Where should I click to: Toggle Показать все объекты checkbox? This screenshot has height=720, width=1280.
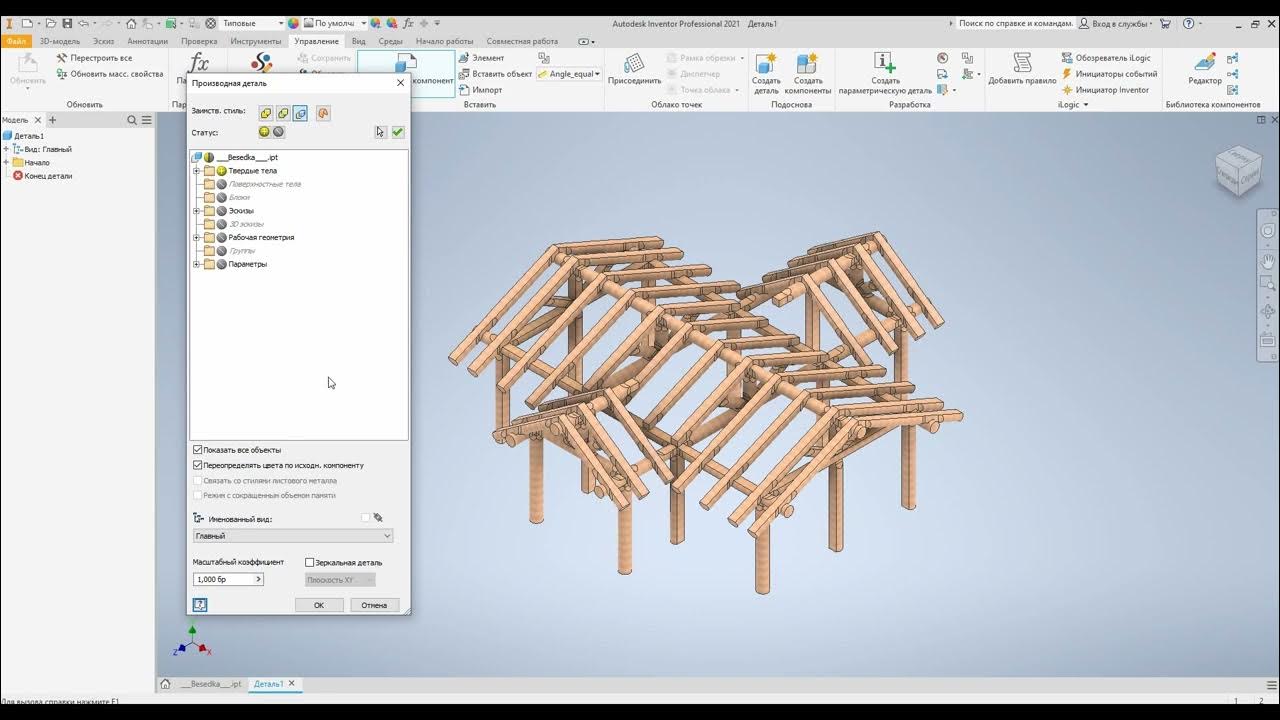click(x=198, y=450)
